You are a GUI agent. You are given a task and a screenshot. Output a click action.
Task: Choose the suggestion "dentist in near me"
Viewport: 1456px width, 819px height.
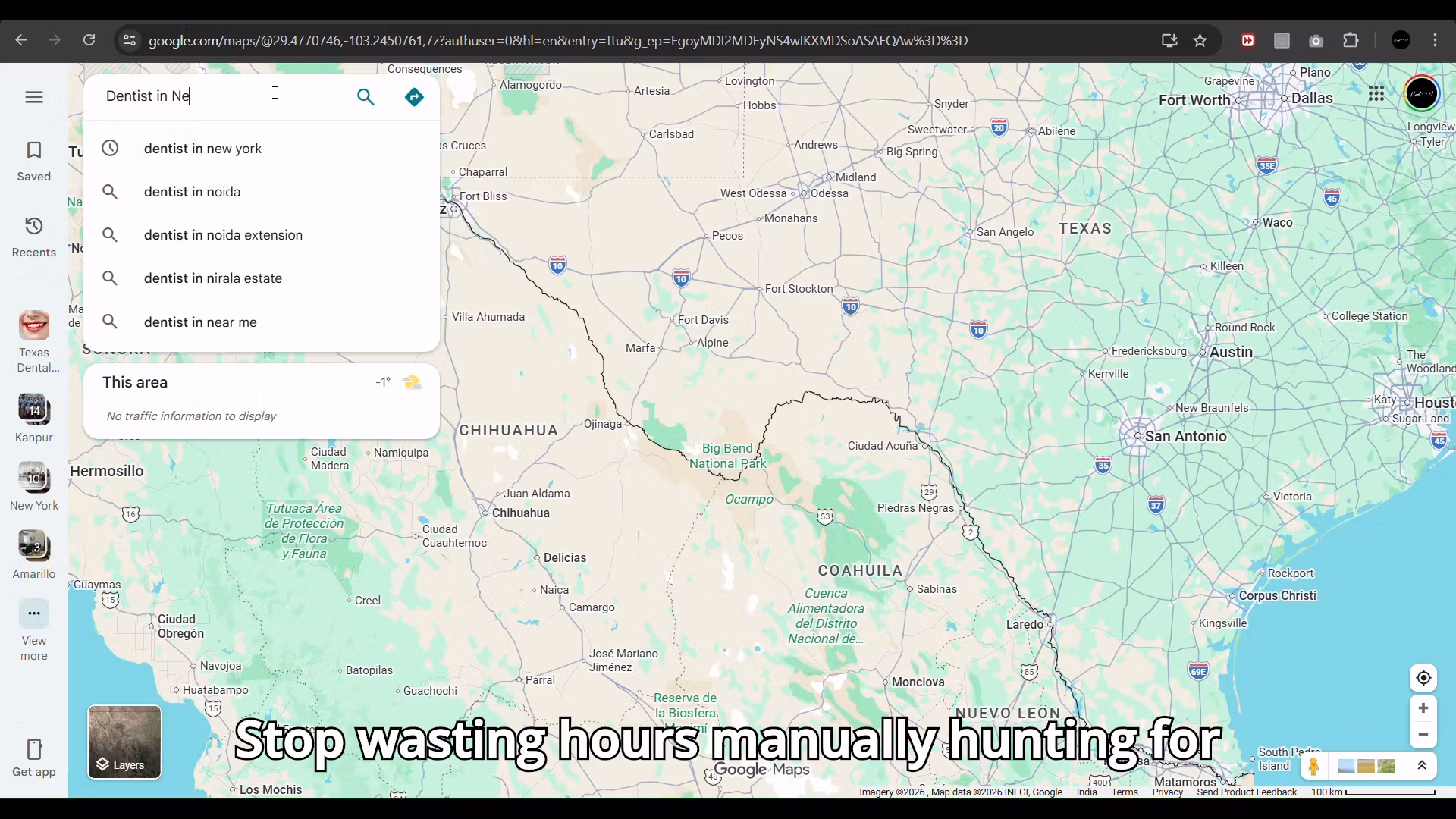[x=200, y=322]
